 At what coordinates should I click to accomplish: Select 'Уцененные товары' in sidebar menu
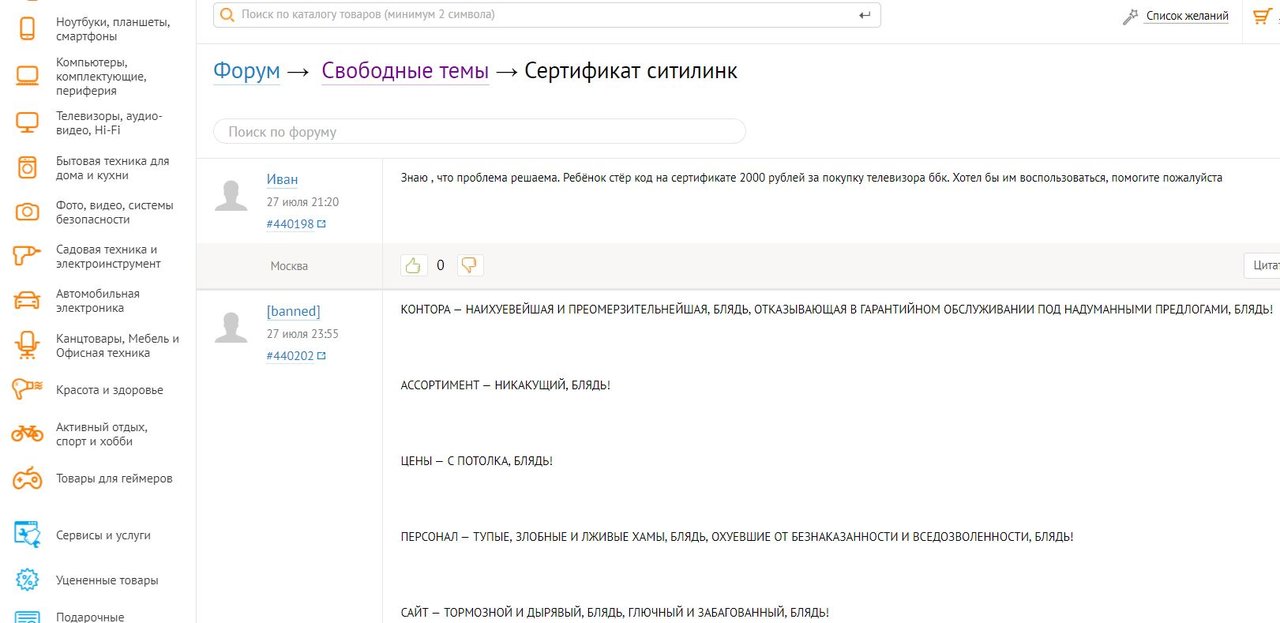tap(107, 580)
